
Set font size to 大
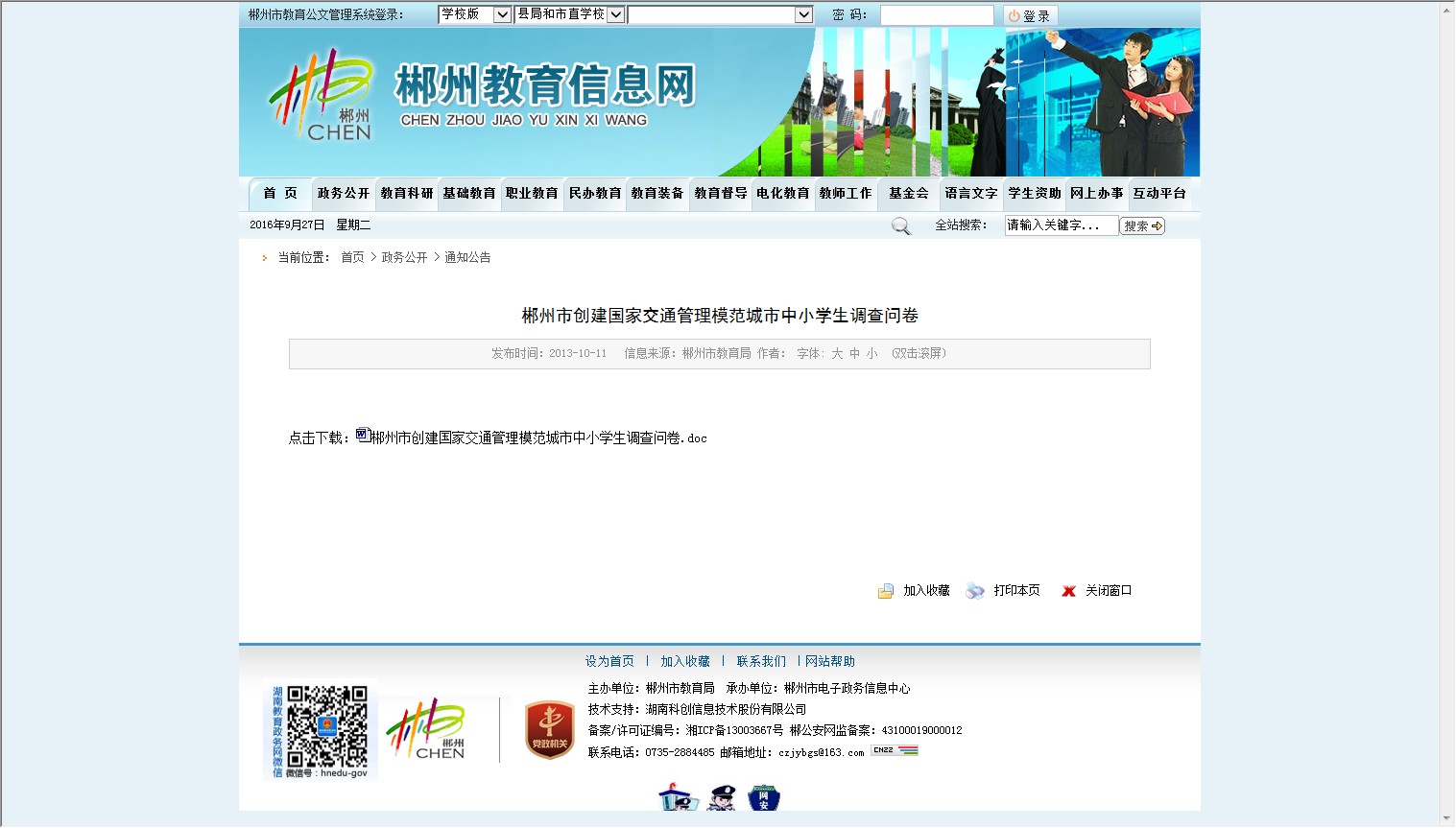coord(837,354)
